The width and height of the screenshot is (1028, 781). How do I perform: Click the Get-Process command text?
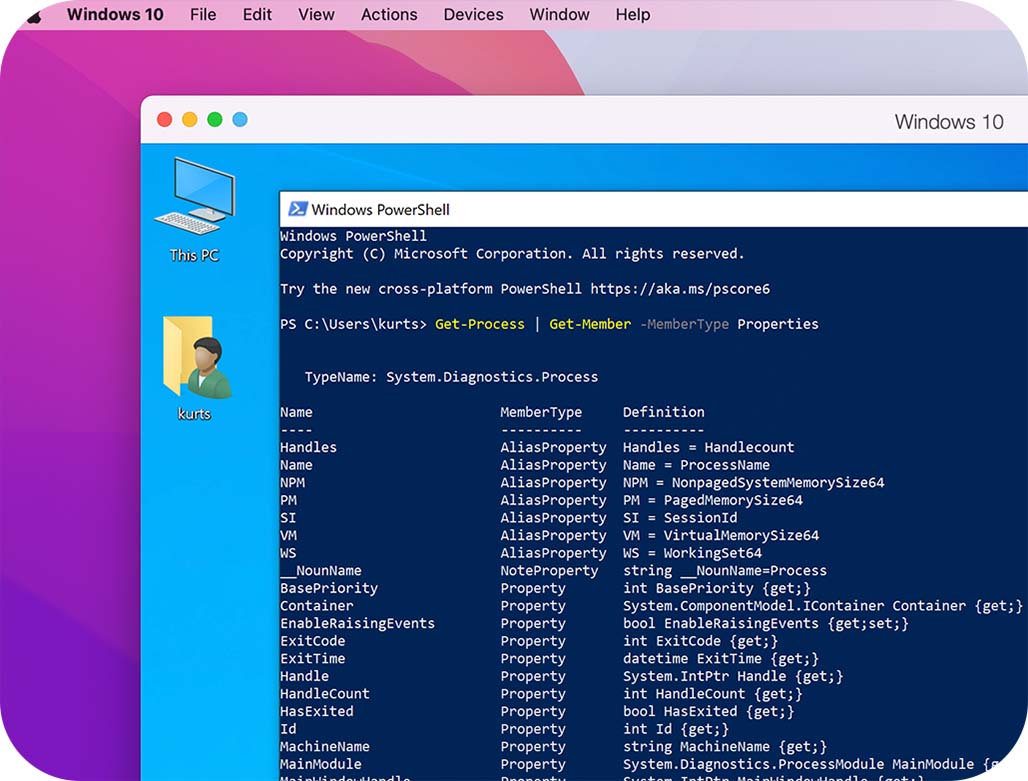click(479, 324)
